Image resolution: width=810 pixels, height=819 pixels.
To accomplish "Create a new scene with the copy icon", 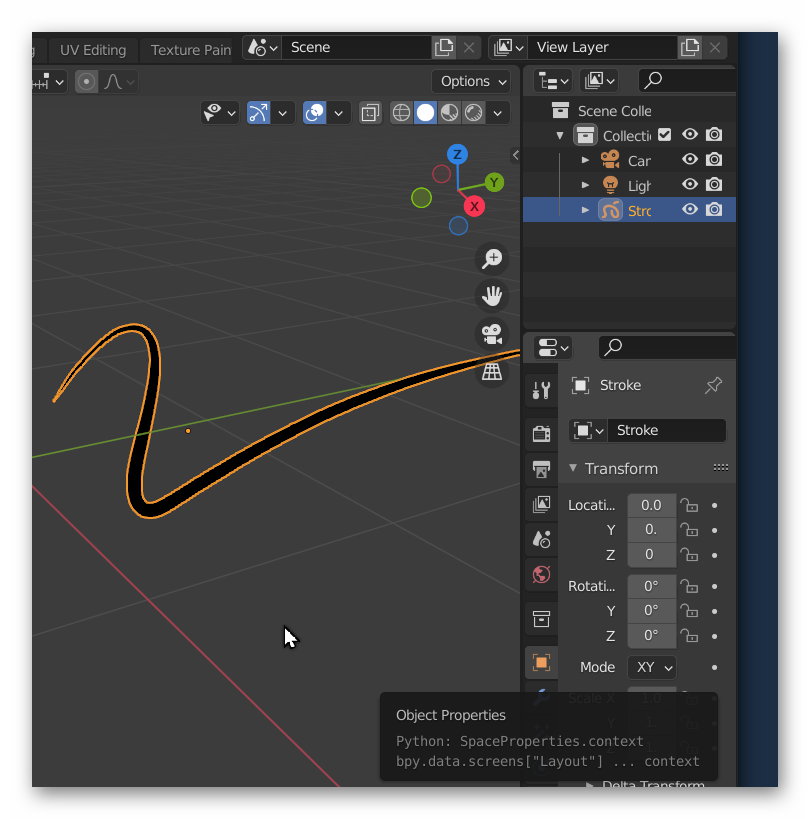I will coord(444,48).
